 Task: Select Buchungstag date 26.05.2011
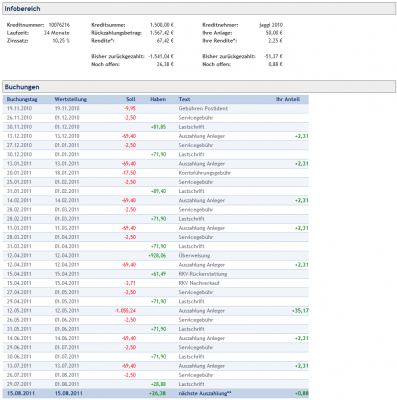tap(19, 320)
